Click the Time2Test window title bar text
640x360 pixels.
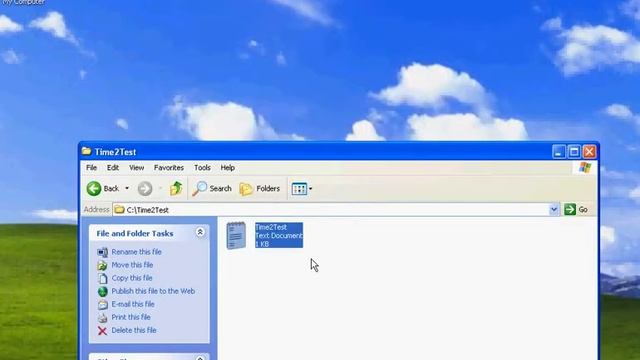pos(116,152)
